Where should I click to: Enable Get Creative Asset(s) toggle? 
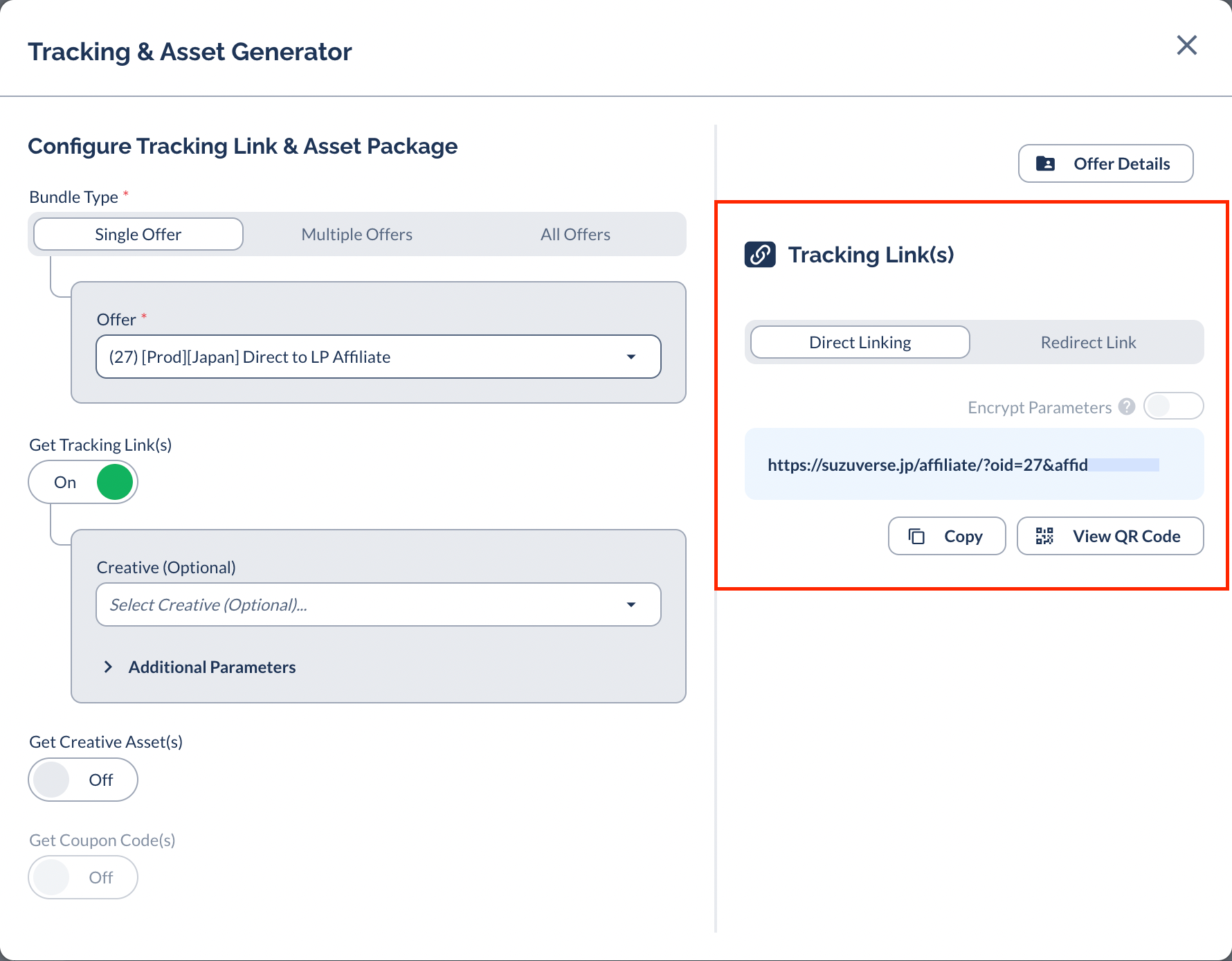coord(83,780)
